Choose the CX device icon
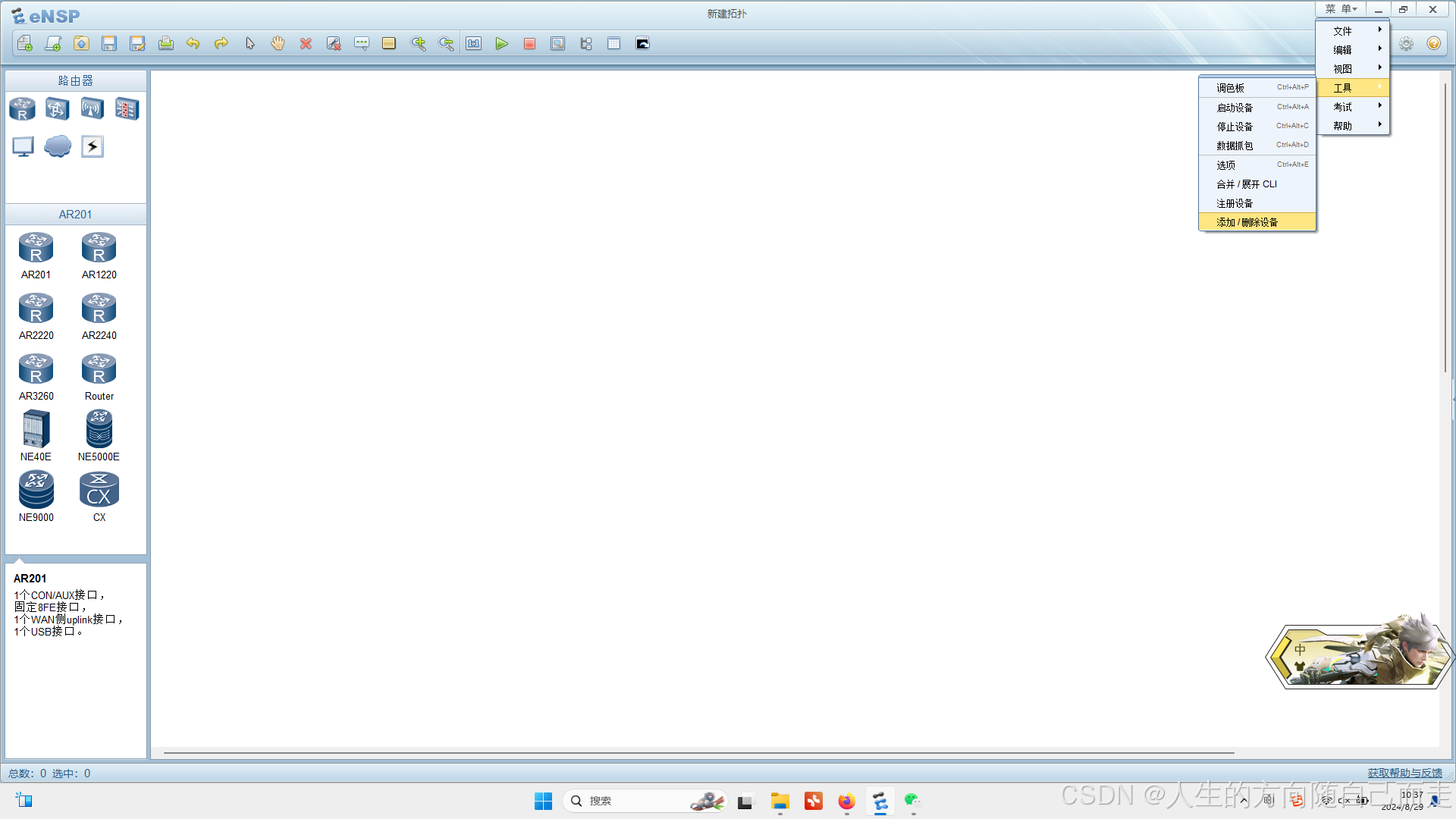This screenshot has height=819, width=1456. (99, 497)
